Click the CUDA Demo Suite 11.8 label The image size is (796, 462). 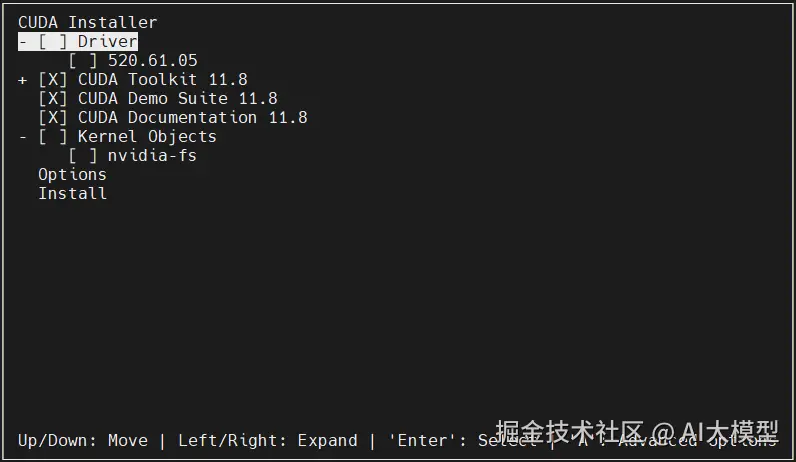point(177,99)
